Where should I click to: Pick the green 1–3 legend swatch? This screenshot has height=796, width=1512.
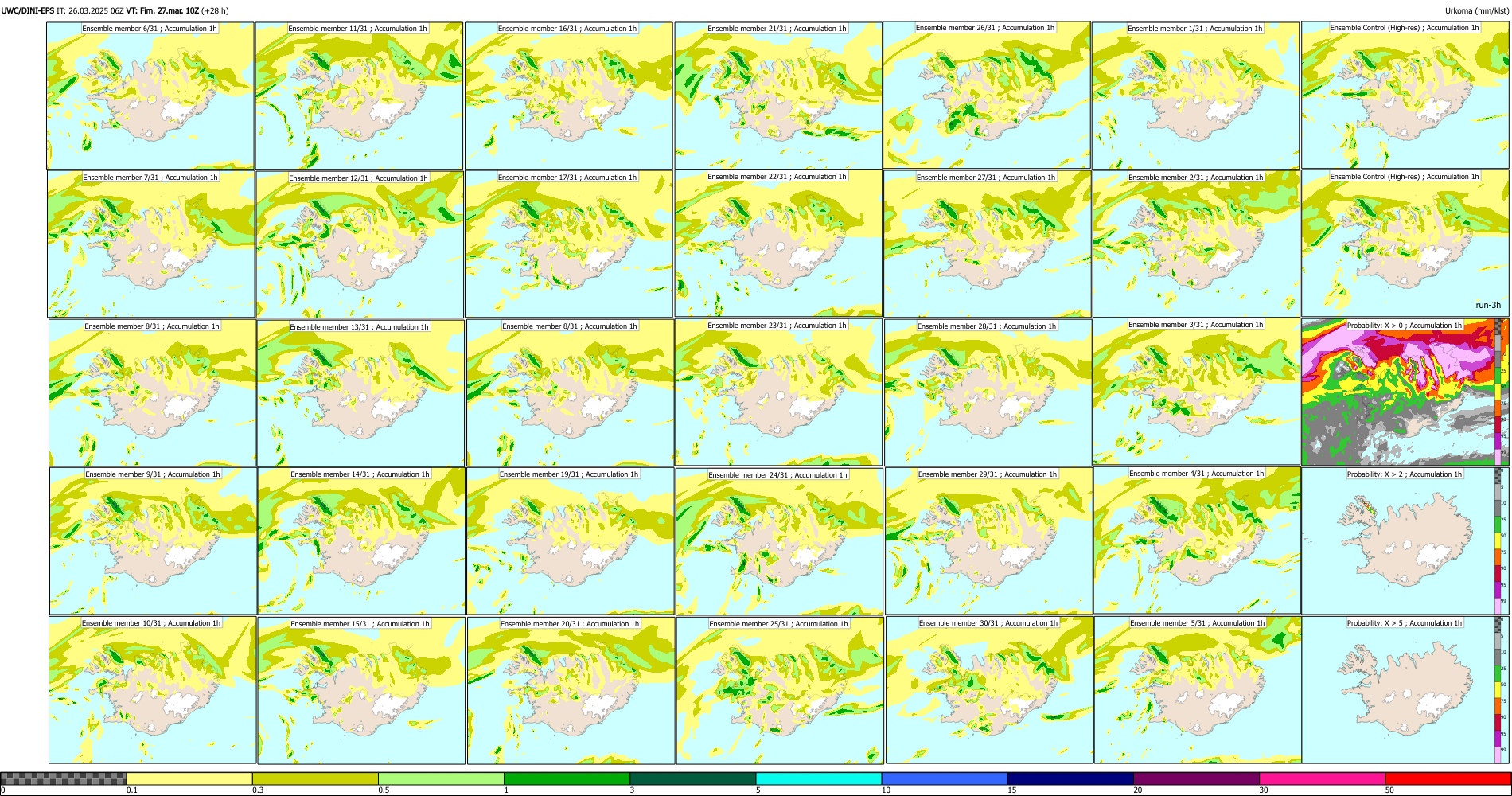[567, 778]
